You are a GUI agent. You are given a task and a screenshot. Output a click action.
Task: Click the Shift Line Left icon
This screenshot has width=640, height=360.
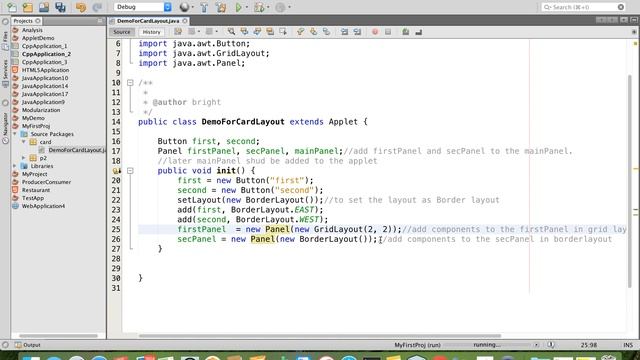(344, 31)
